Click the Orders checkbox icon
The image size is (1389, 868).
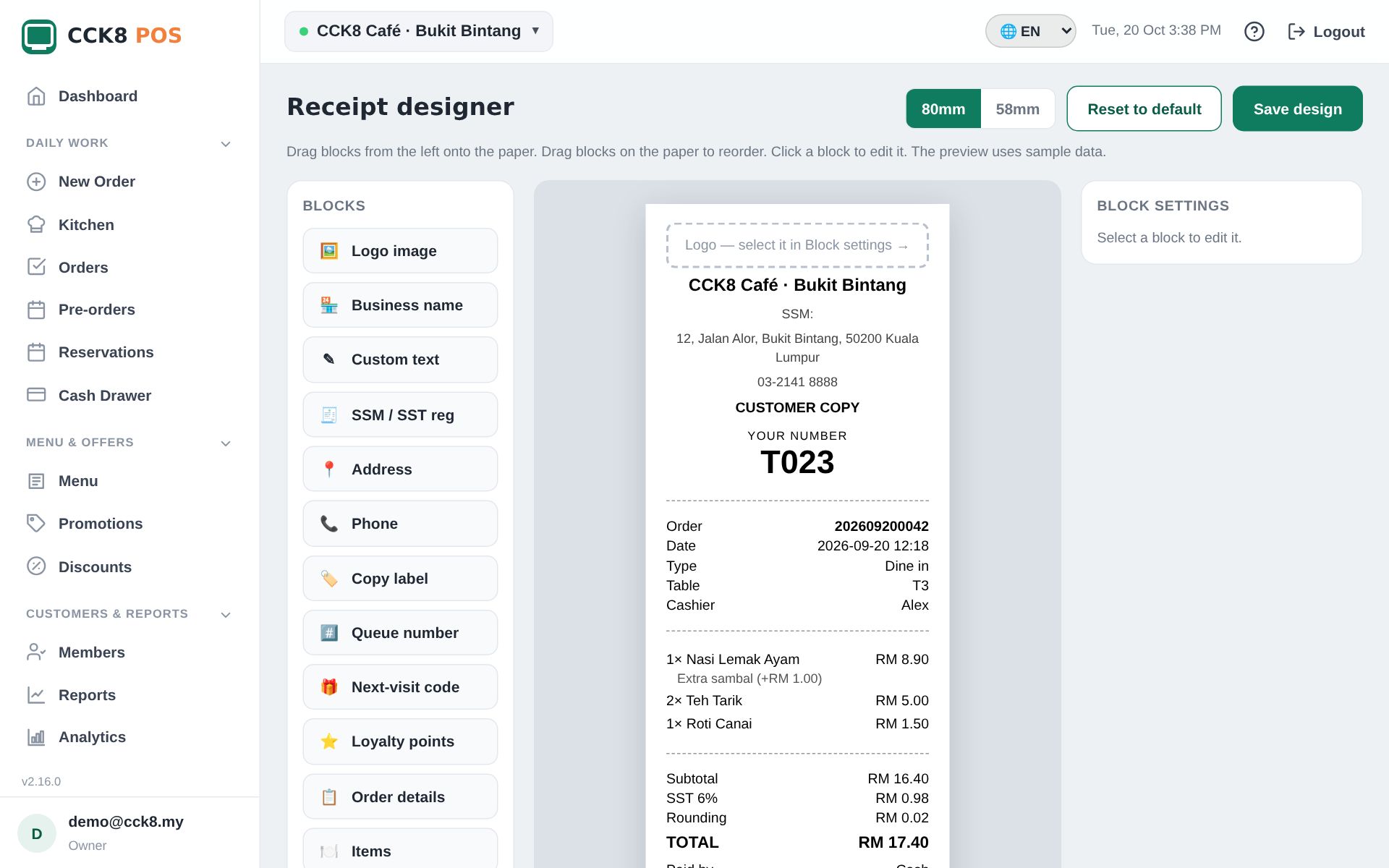[36, 268]
